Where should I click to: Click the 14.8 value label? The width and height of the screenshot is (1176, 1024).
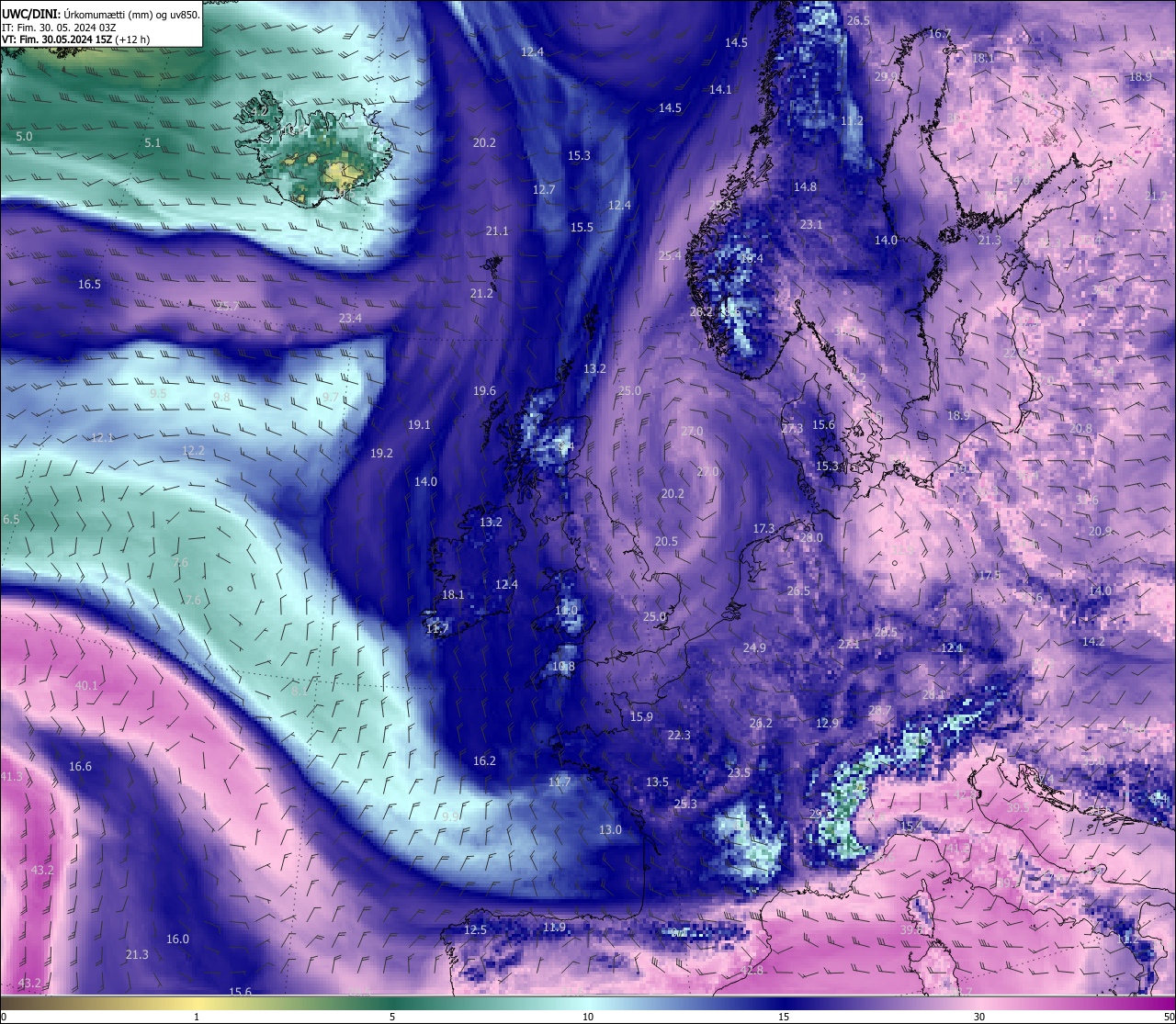[805, 187]
